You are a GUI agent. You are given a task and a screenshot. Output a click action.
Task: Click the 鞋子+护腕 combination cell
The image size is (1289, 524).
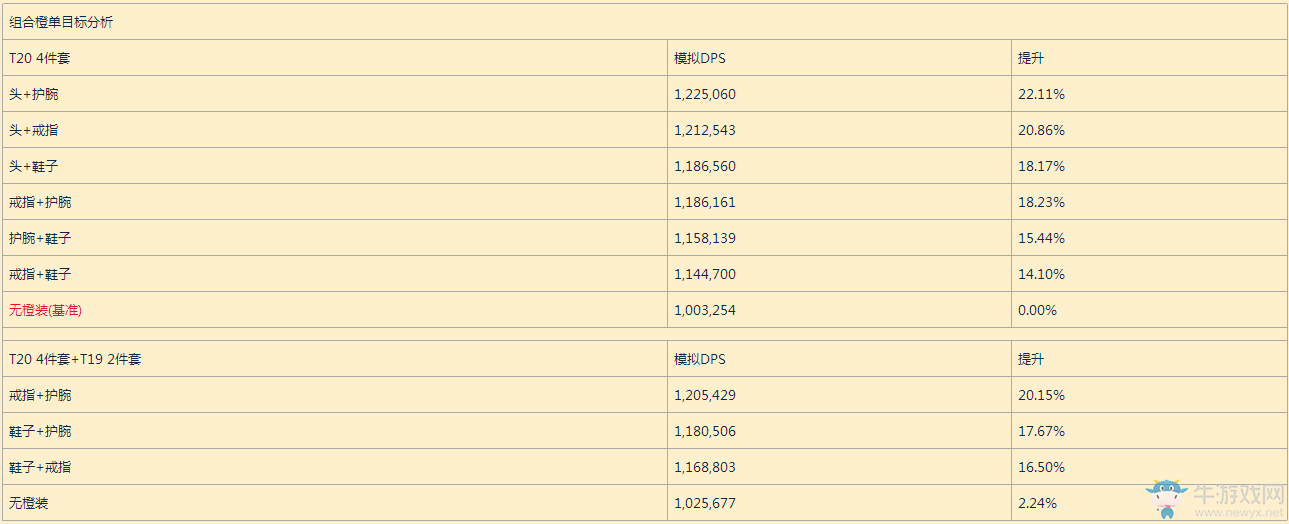pyautogui.click(x=40, y=431)
